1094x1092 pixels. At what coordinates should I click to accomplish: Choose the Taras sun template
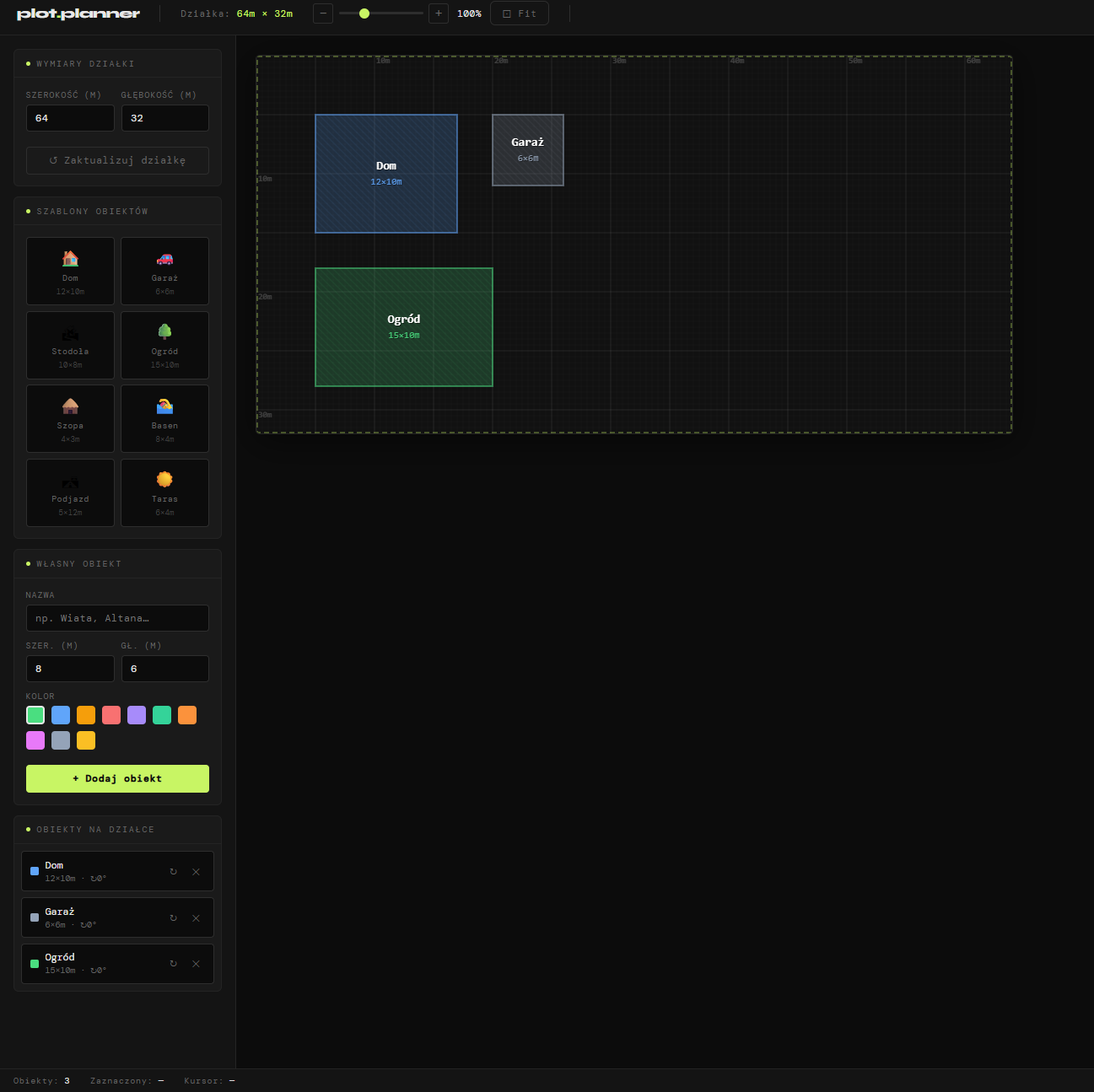coord(164,492)
